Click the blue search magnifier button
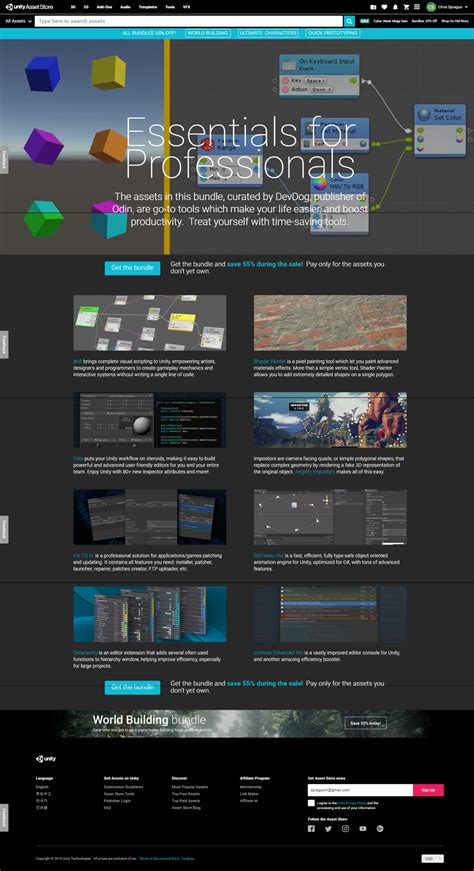The image size is (474, 871). (349, 21)
